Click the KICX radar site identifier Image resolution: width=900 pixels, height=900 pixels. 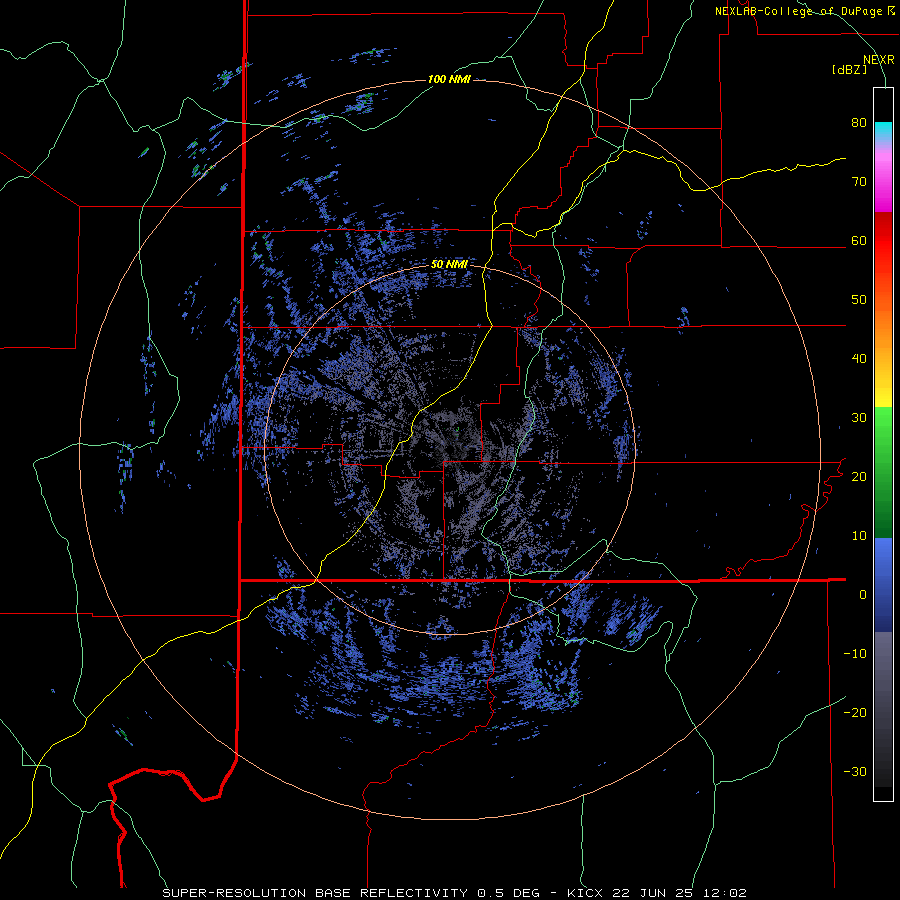(586, 893)
